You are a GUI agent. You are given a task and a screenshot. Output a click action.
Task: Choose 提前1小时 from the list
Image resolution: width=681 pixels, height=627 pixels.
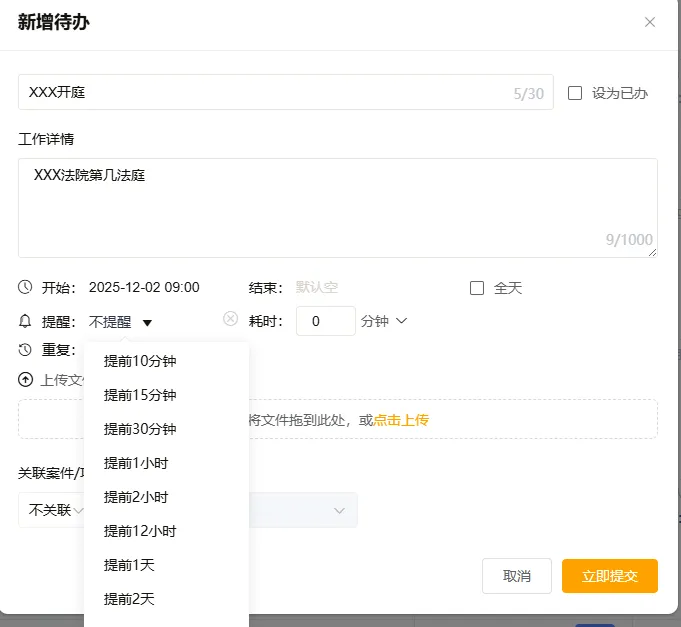coord(136,463)
